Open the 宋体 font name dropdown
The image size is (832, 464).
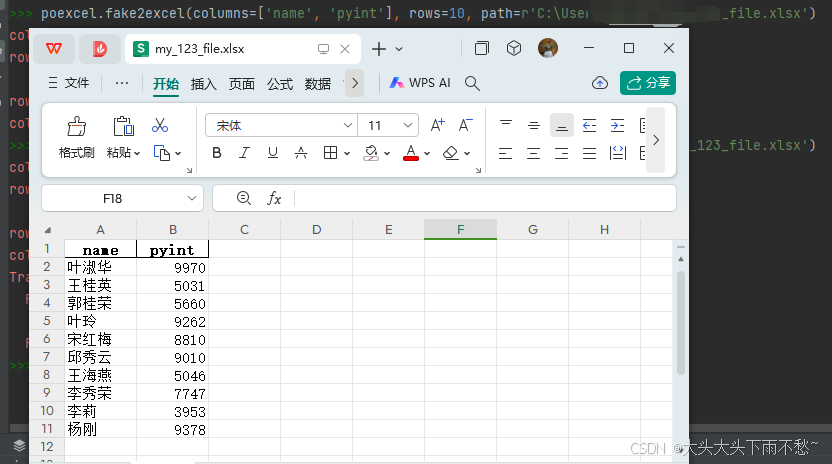point(348,125)
